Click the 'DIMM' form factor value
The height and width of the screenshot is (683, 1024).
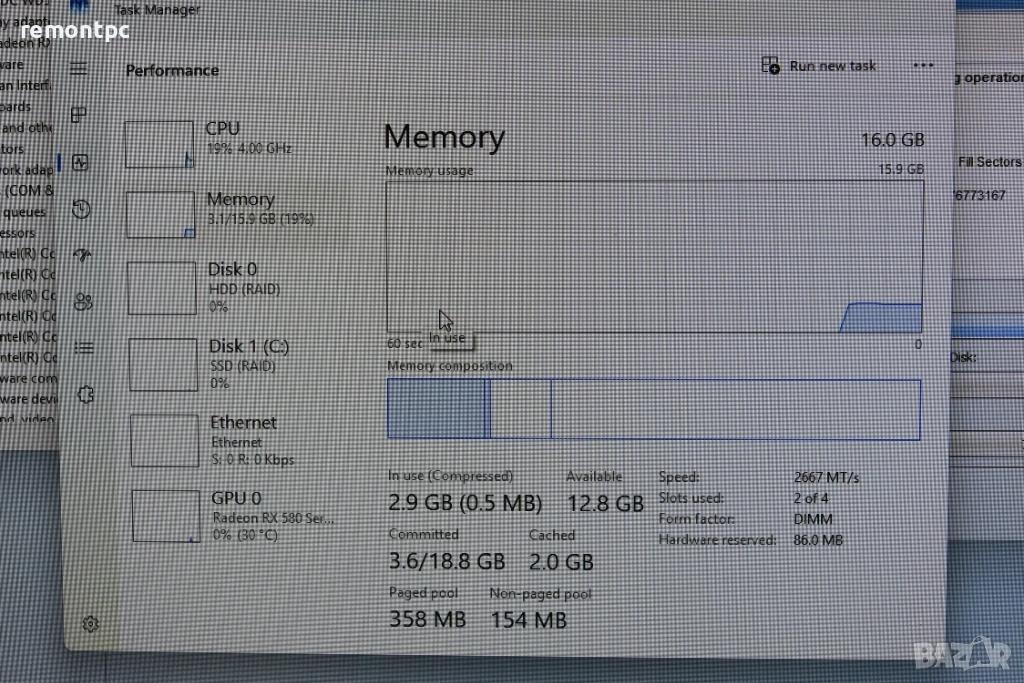pyautogui.click(x=813, y=520)
